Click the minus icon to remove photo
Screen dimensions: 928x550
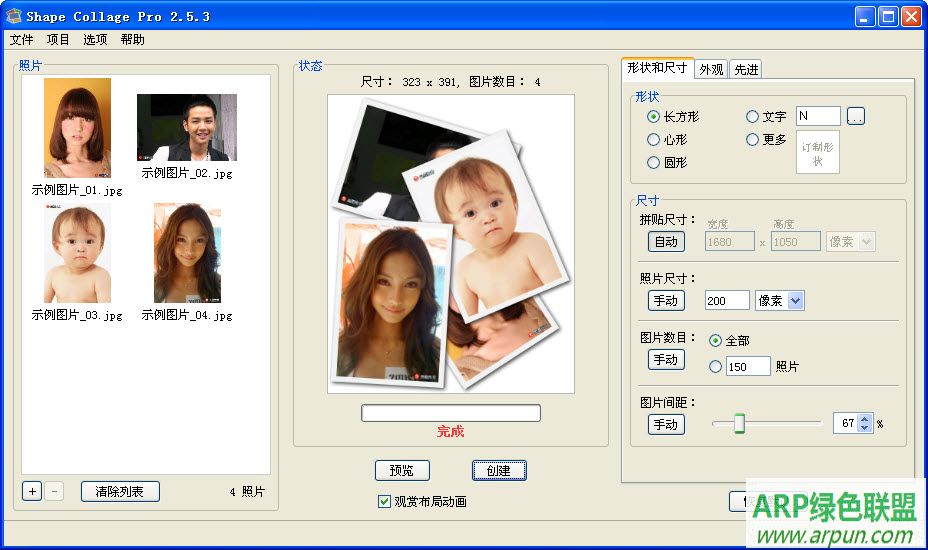tap(54, 491)
